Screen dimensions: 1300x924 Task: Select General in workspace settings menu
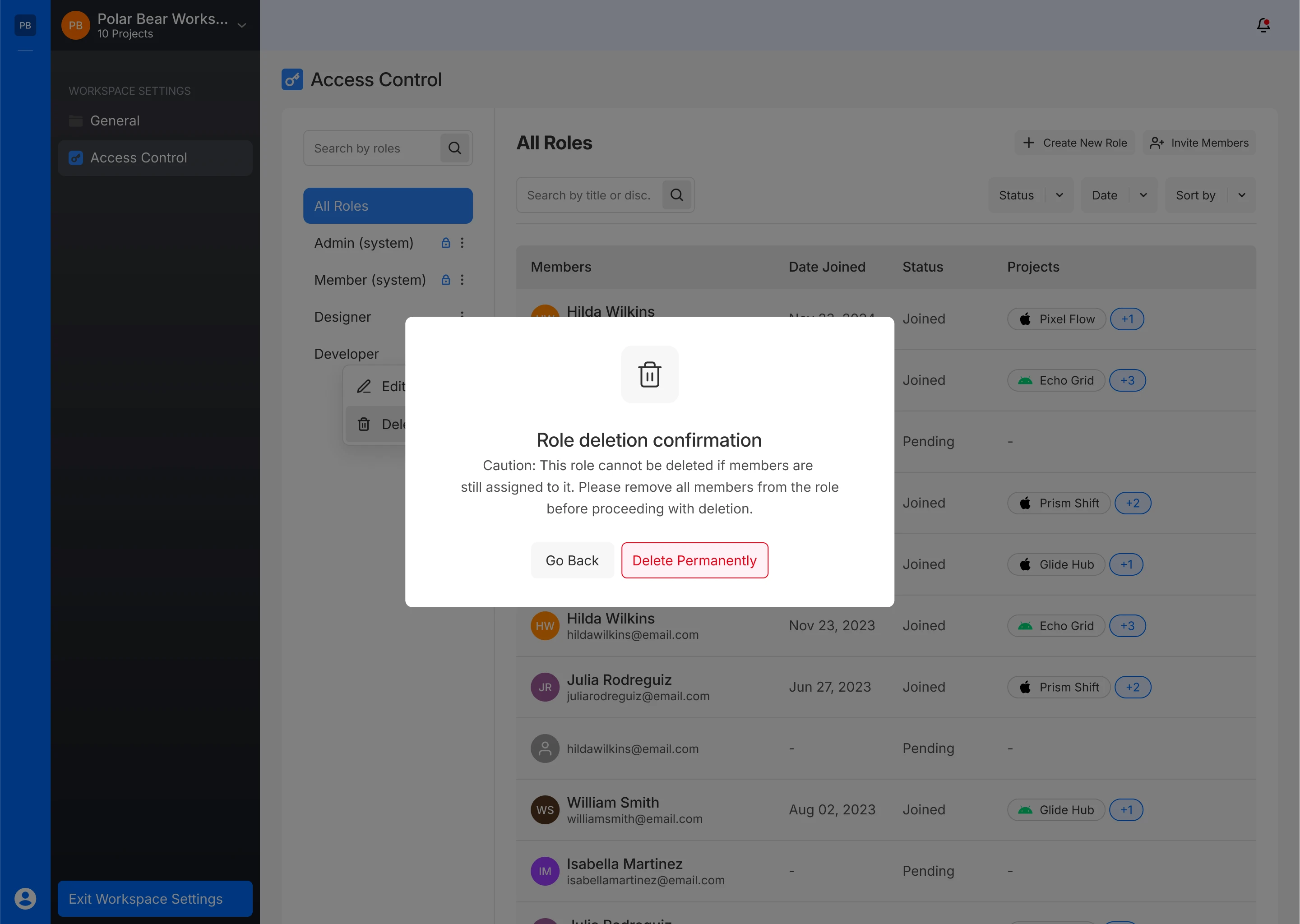tap(115, 120)
